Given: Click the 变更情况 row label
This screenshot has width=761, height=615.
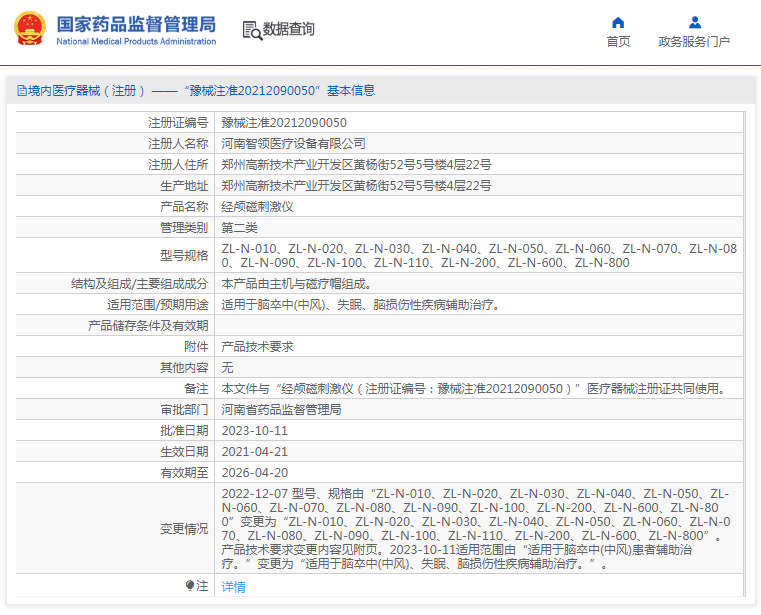Looking at the screenshot, I should 184,529.
